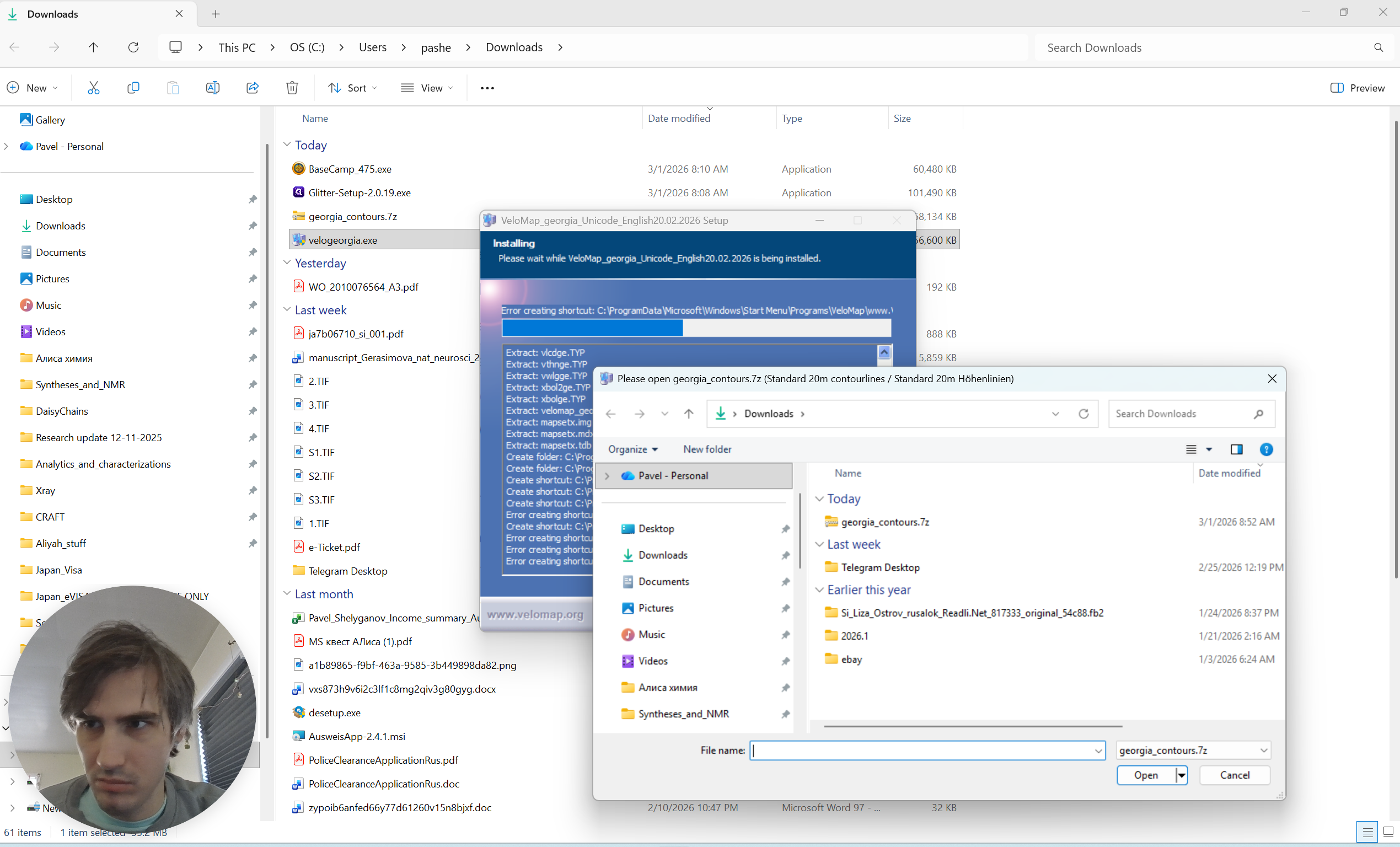
Task: Click the Cancel button in dialog
Action: point(1234,775)
